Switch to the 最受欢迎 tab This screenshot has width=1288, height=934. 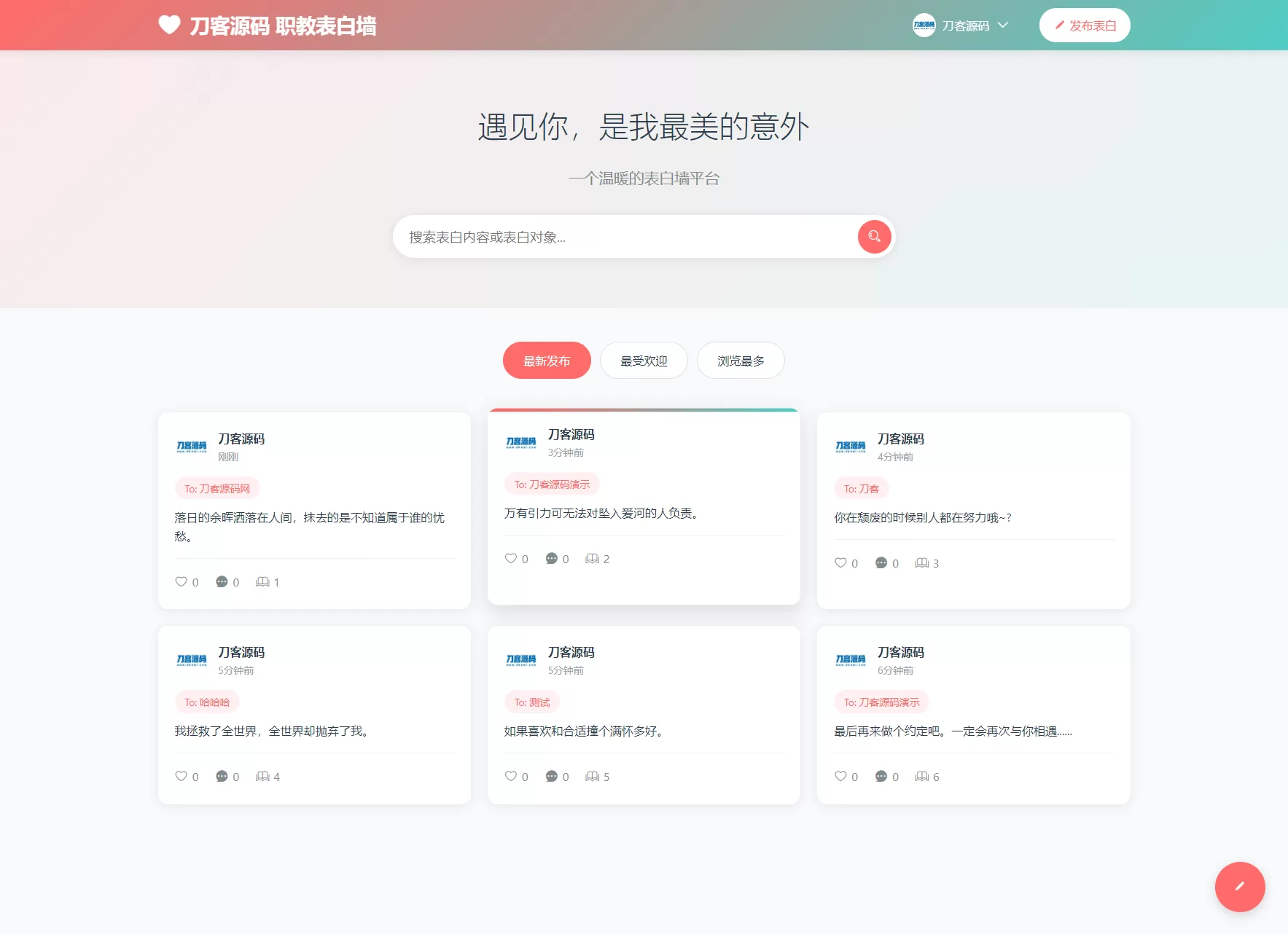tap(644, 360)
